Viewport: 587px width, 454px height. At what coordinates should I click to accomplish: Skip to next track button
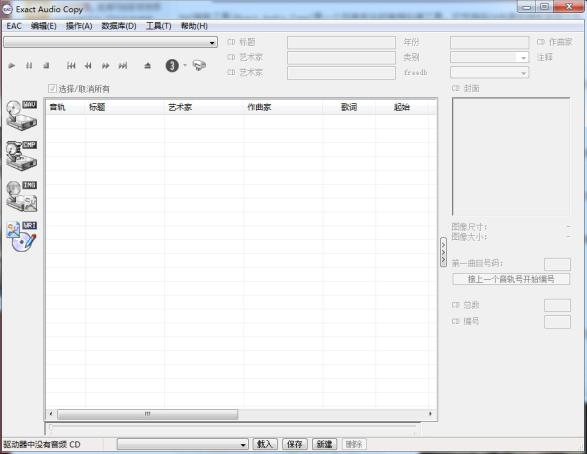click(123, 65)
